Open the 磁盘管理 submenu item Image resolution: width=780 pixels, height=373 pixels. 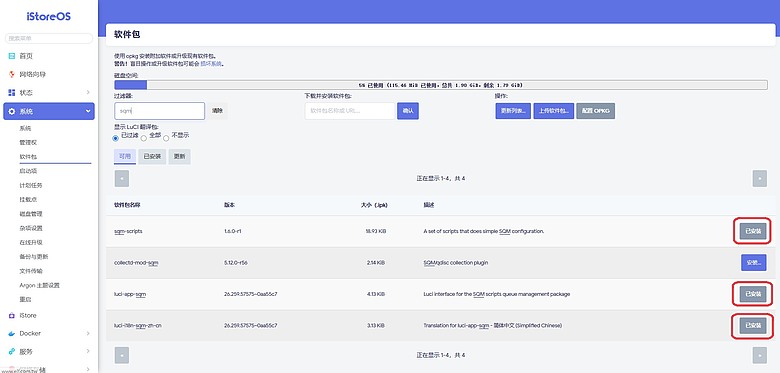(x=31, y=214)
